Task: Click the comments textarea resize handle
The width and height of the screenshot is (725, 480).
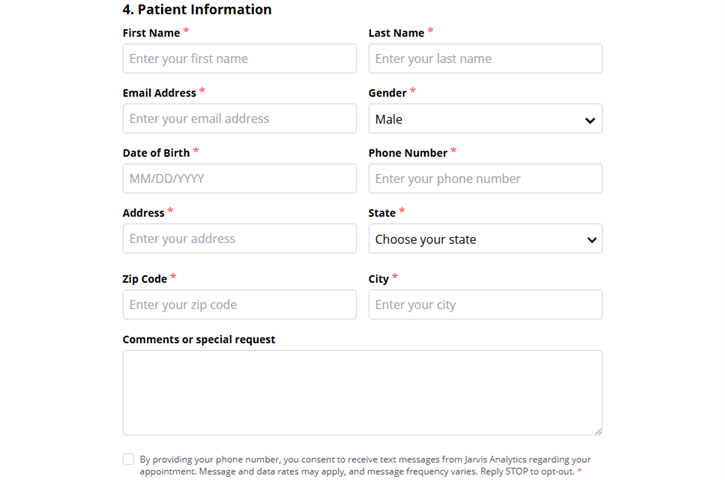Action: [x=598, y=430]
